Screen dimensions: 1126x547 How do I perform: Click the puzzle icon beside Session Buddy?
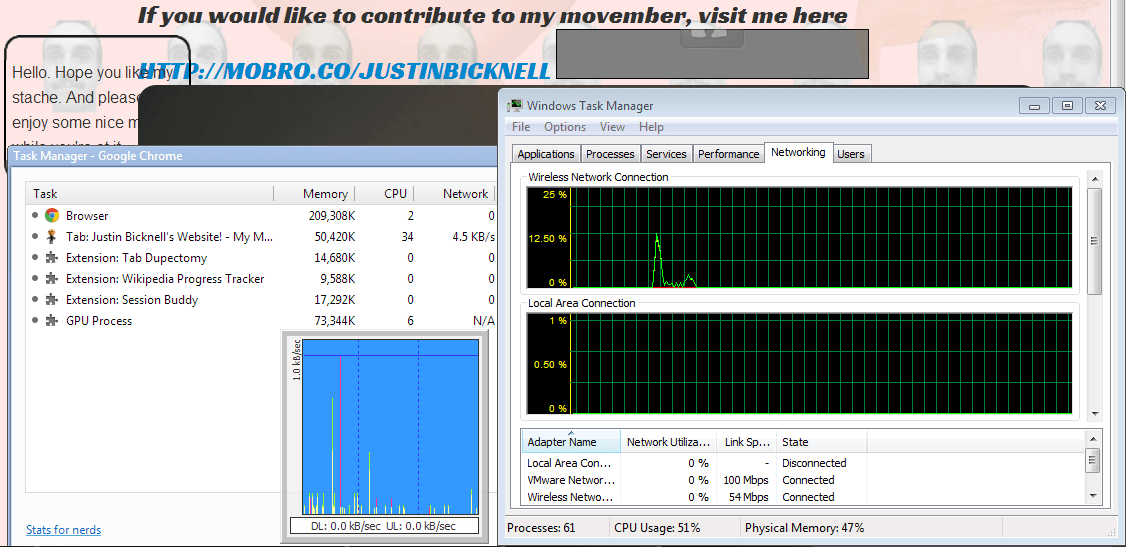coord(52,299)
